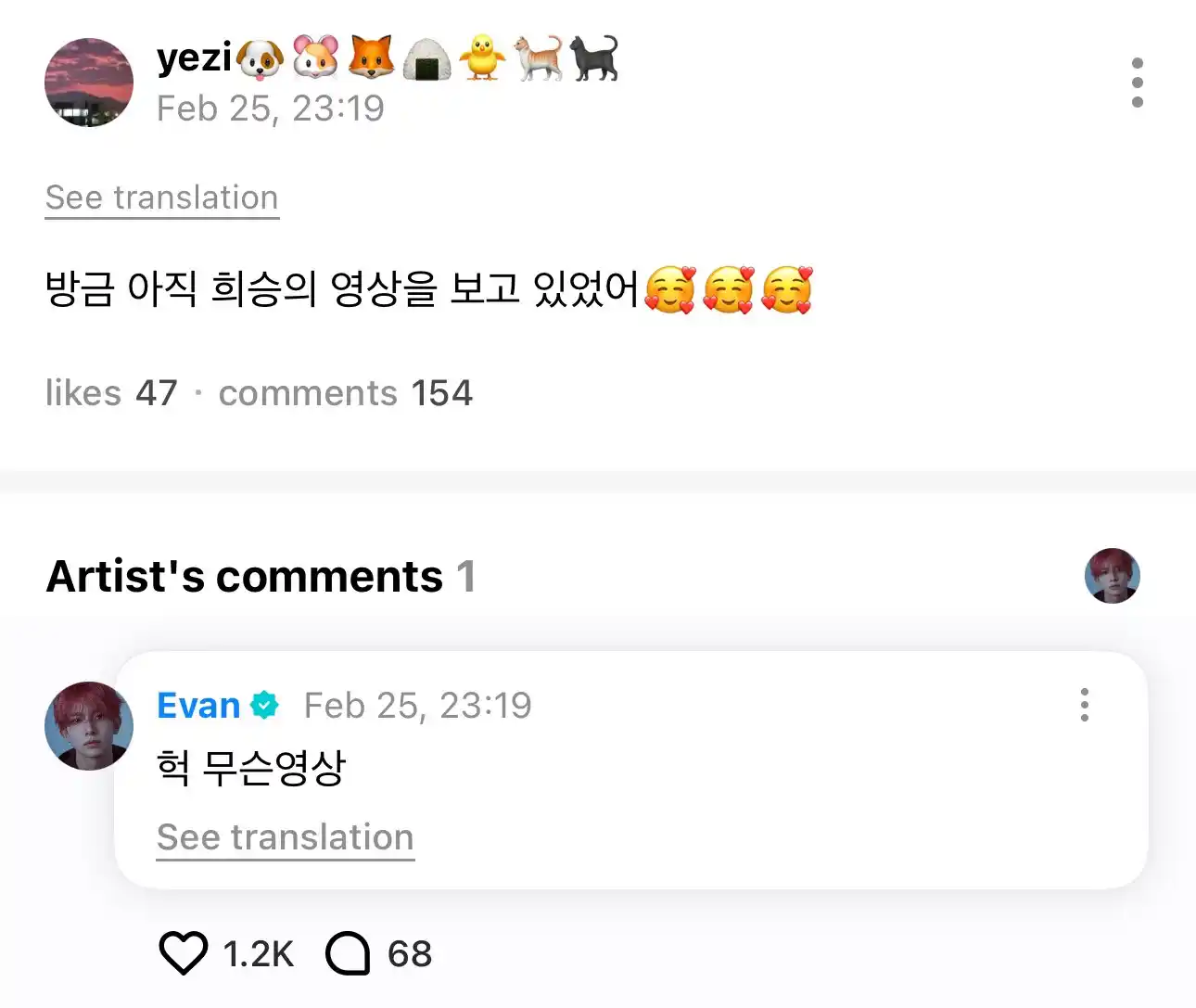
Task: Open yezi's sunset profile picture
Action: pyautogui.click(x=89, y=83)
